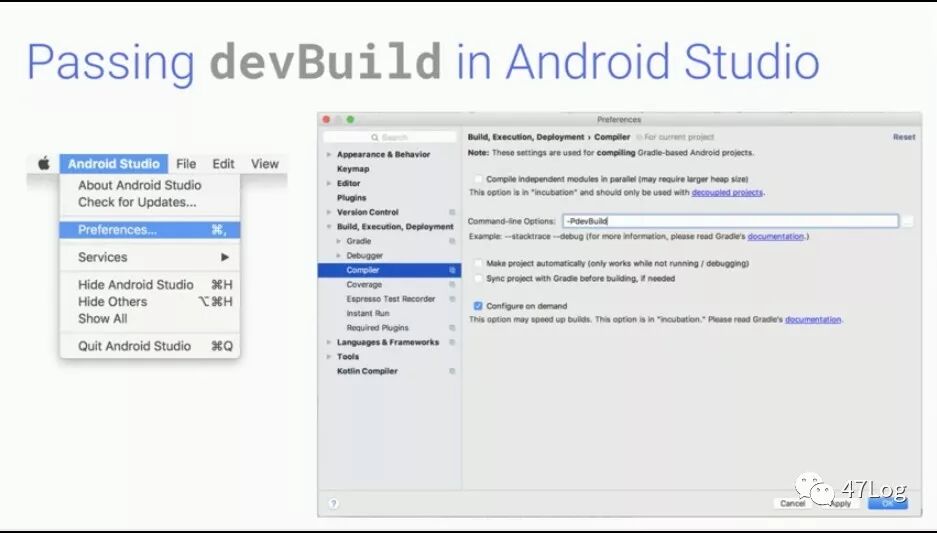The height and width of the screenshot is (533, 937).
Task: Enable Compile independent modules in parallel
Action: [478, 179]
